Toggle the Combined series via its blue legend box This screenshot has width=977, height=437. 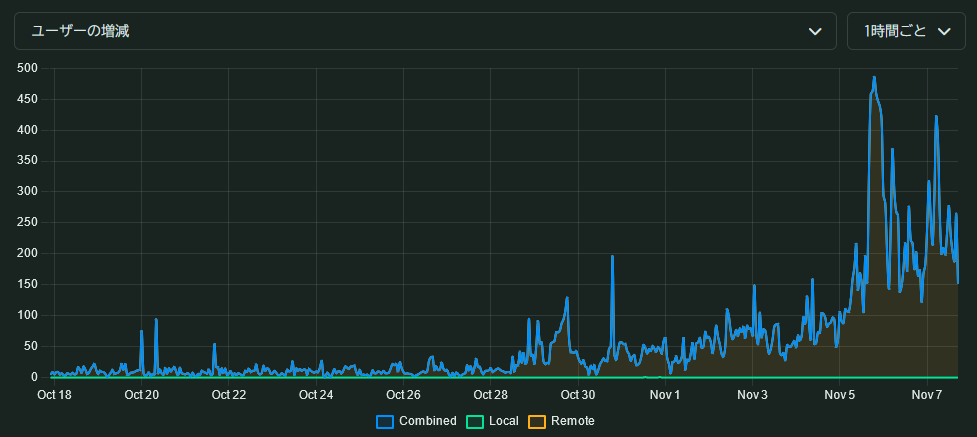pos(385,421)
